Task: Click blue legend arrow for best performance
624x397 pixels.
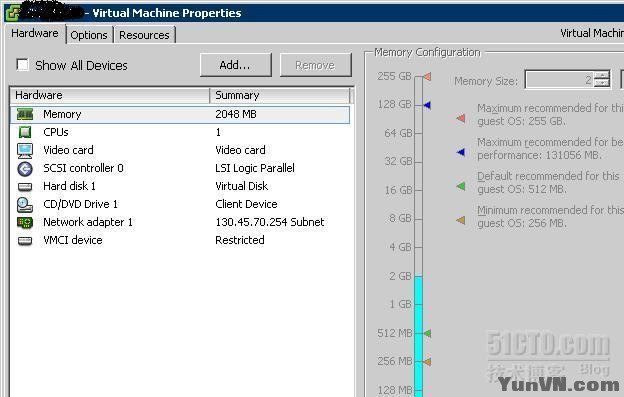Action: (460, 152)
